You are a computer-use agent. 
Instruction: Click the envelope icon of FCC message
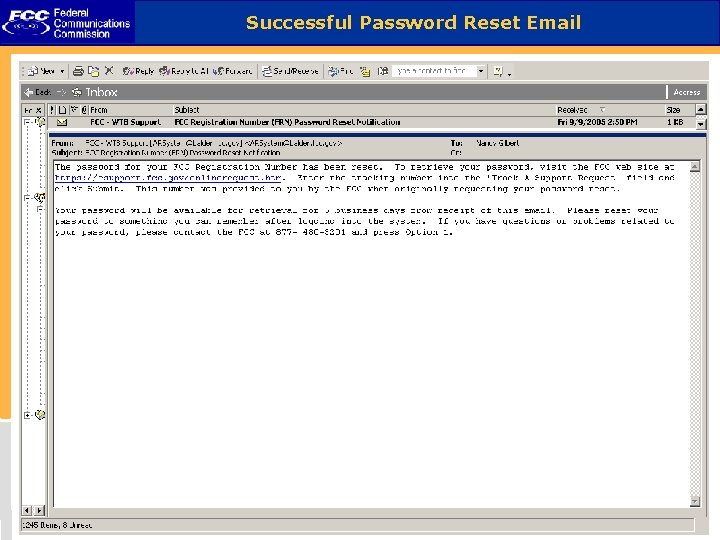(62, 122)
